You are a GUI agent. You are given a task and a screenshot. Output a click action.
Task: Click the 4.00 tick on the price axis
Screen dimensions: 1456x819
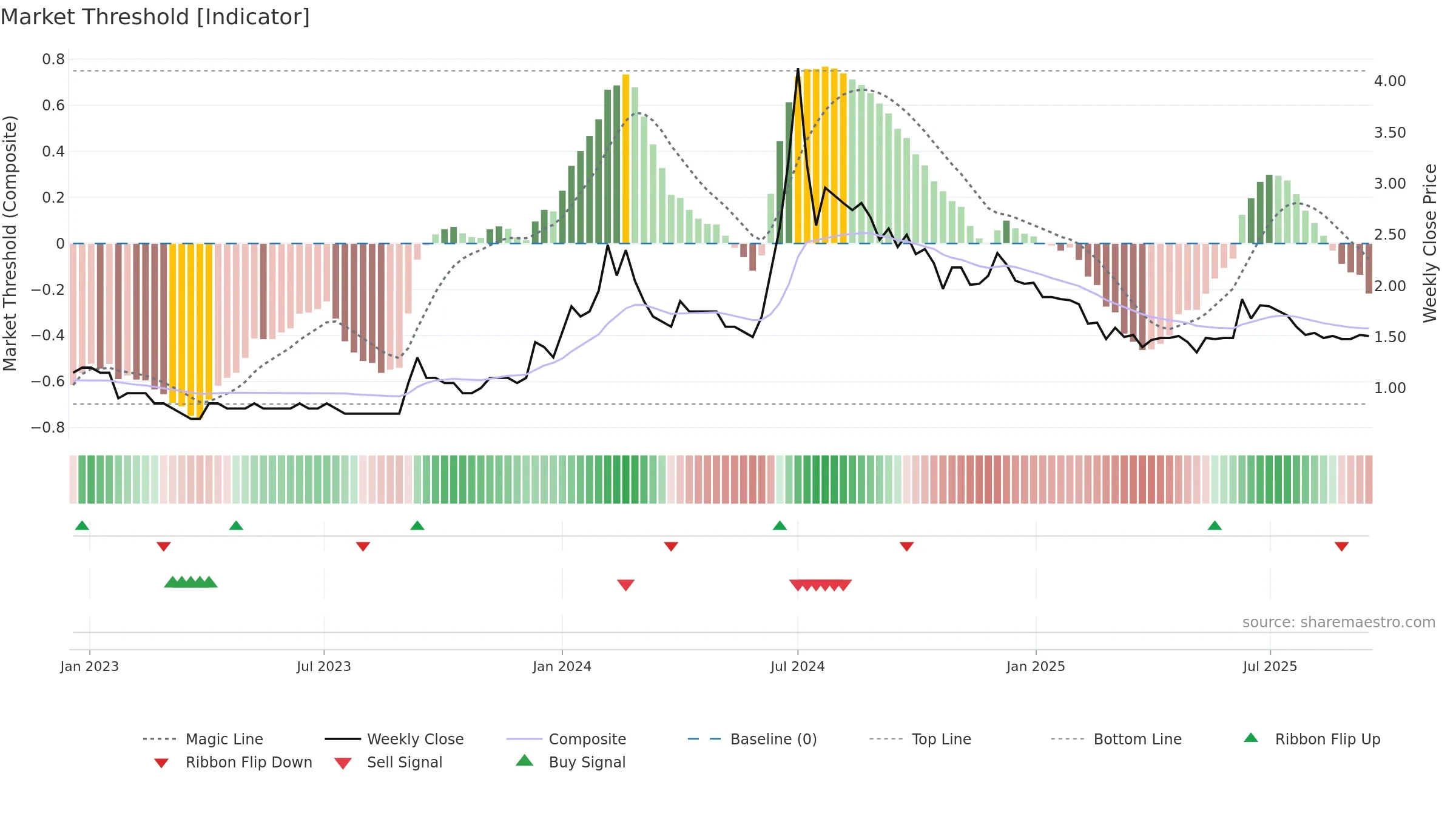click(1390, 81)
